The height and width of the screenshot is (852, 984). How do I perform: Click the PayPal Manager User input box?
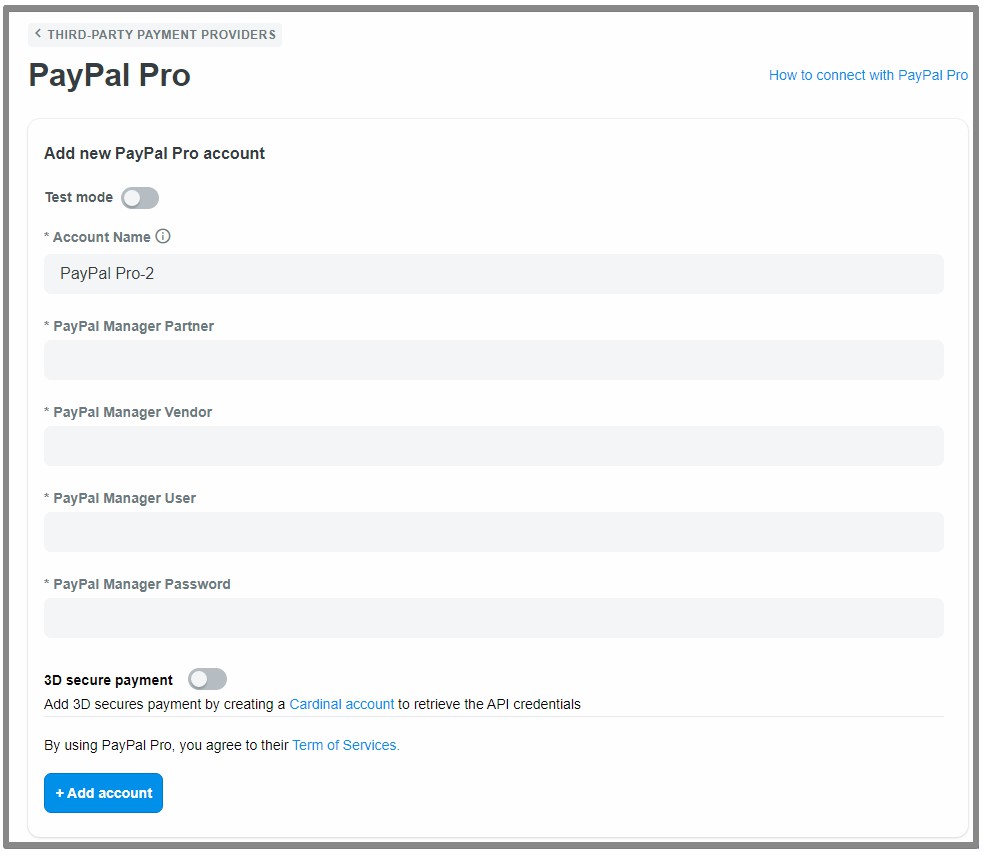(493, 532)
